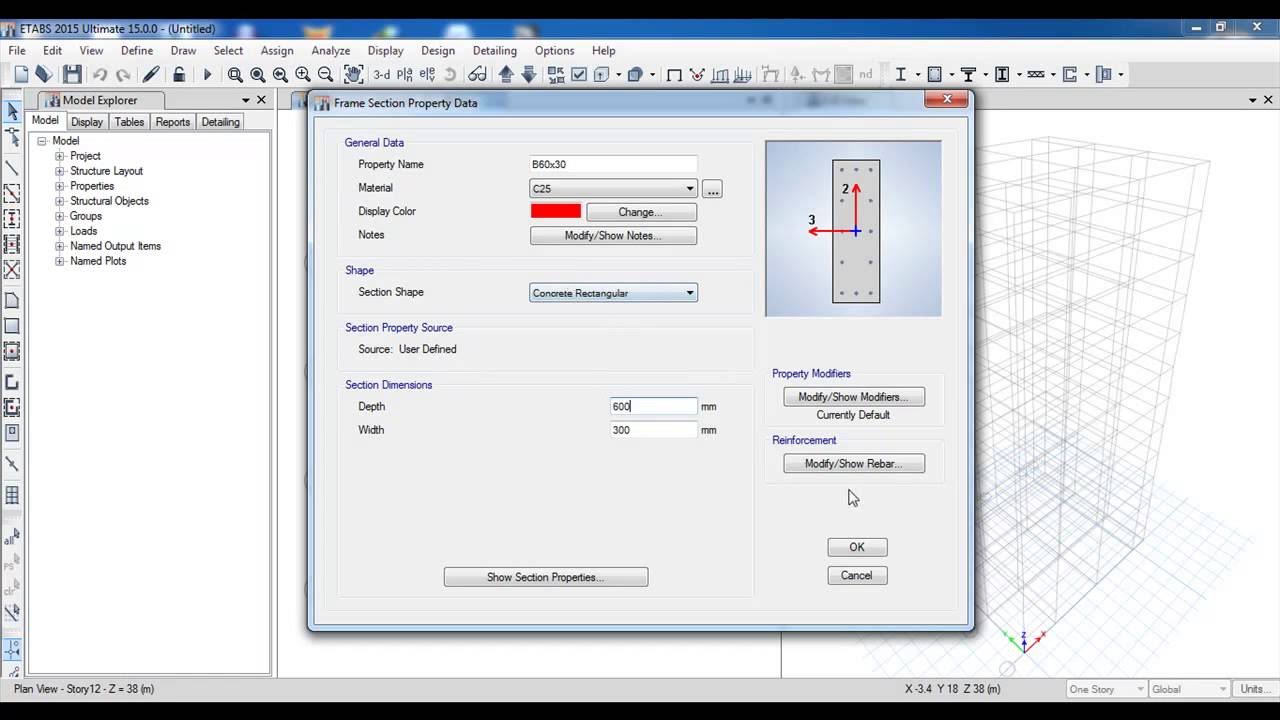1280x720 pixels.
Task: Open the Model Explorer panel options arrow
Action: pos(246,100)
